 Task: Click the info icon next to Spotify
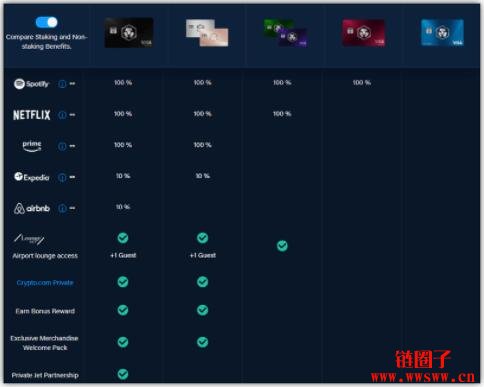click(x=62, y=84)
